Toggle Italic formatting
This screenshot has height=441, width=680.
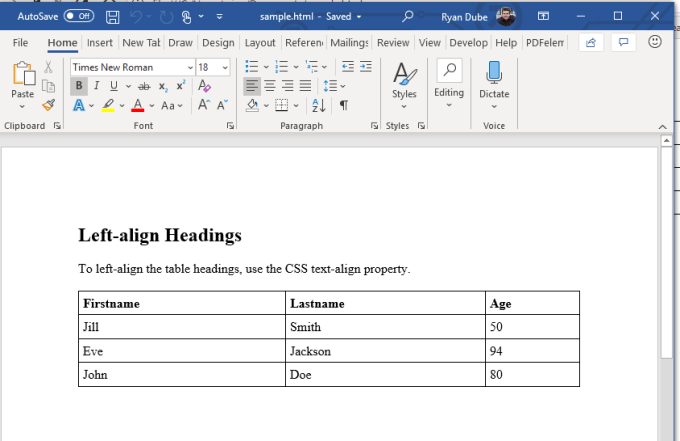(97, 86)
